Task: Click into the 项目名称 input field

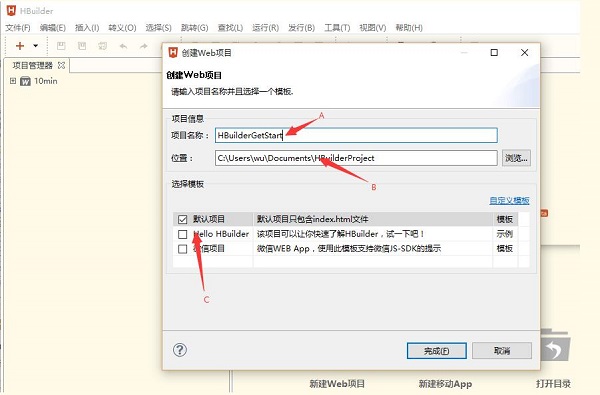Action: coord(356,135)
